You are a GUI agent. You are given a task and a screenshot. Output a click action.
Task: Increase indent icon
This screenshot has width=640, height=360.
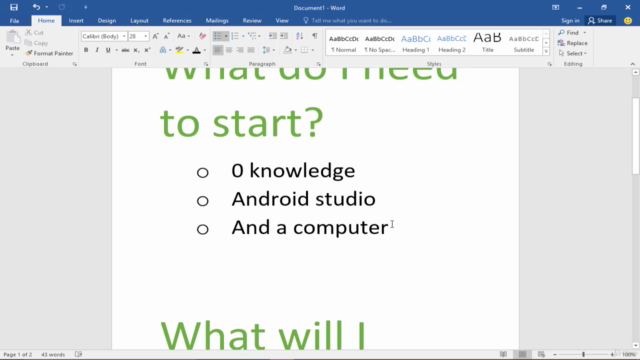coord(284,36)
